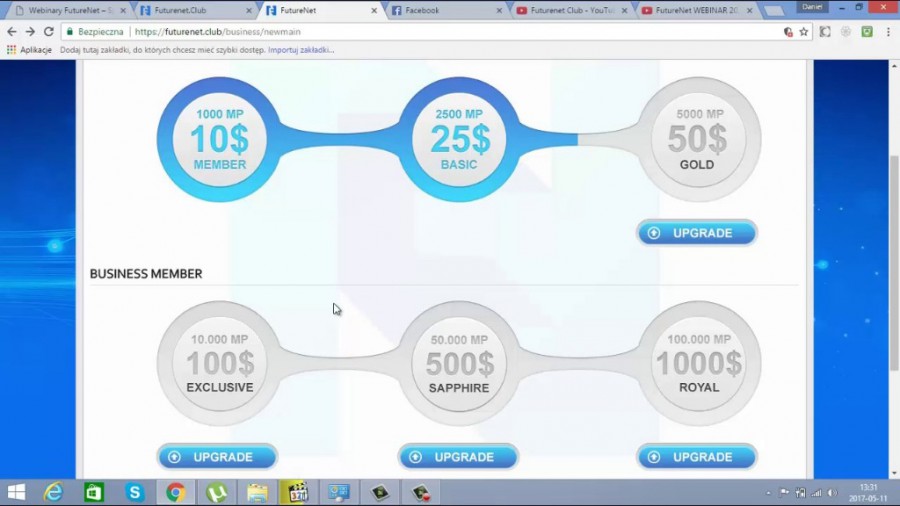Click the 500$ Sapphire circle
The width and height of the screenshot is (900, 506).
(459, 363)
